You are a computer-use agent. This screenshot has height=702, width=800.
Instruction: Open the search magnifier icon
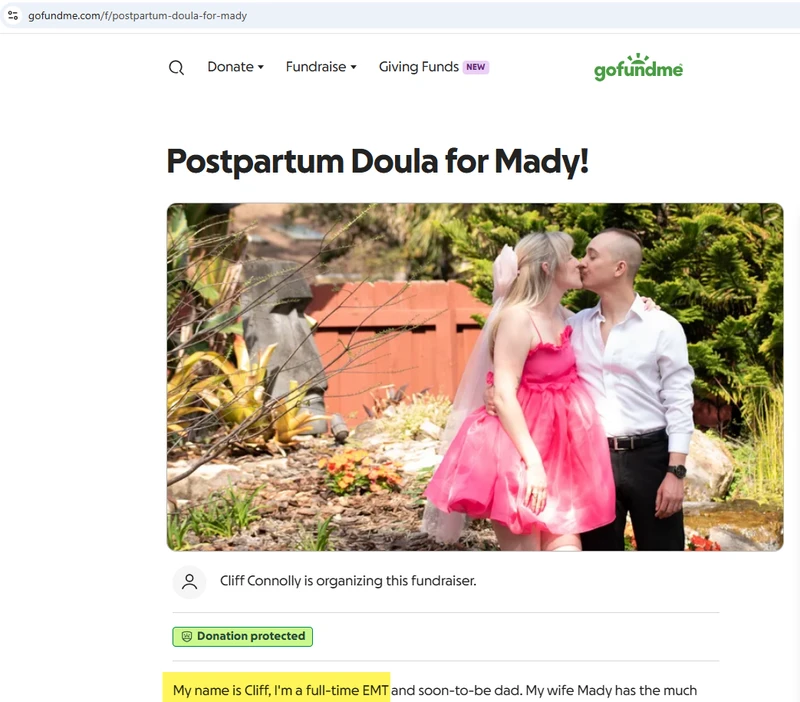pyautogui.click(x=176, y=67)
